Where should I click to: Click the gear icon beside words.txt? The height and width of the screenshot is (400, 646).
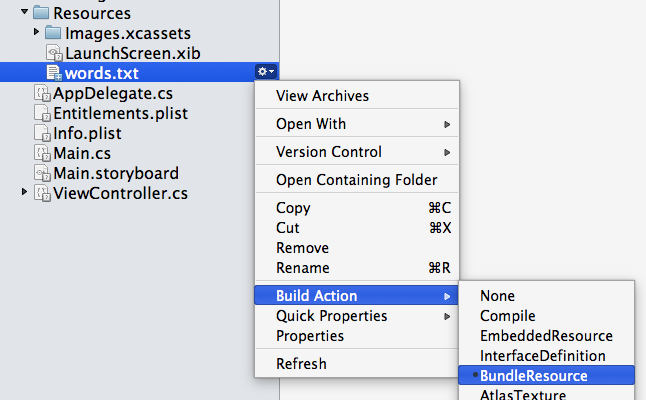266,72
